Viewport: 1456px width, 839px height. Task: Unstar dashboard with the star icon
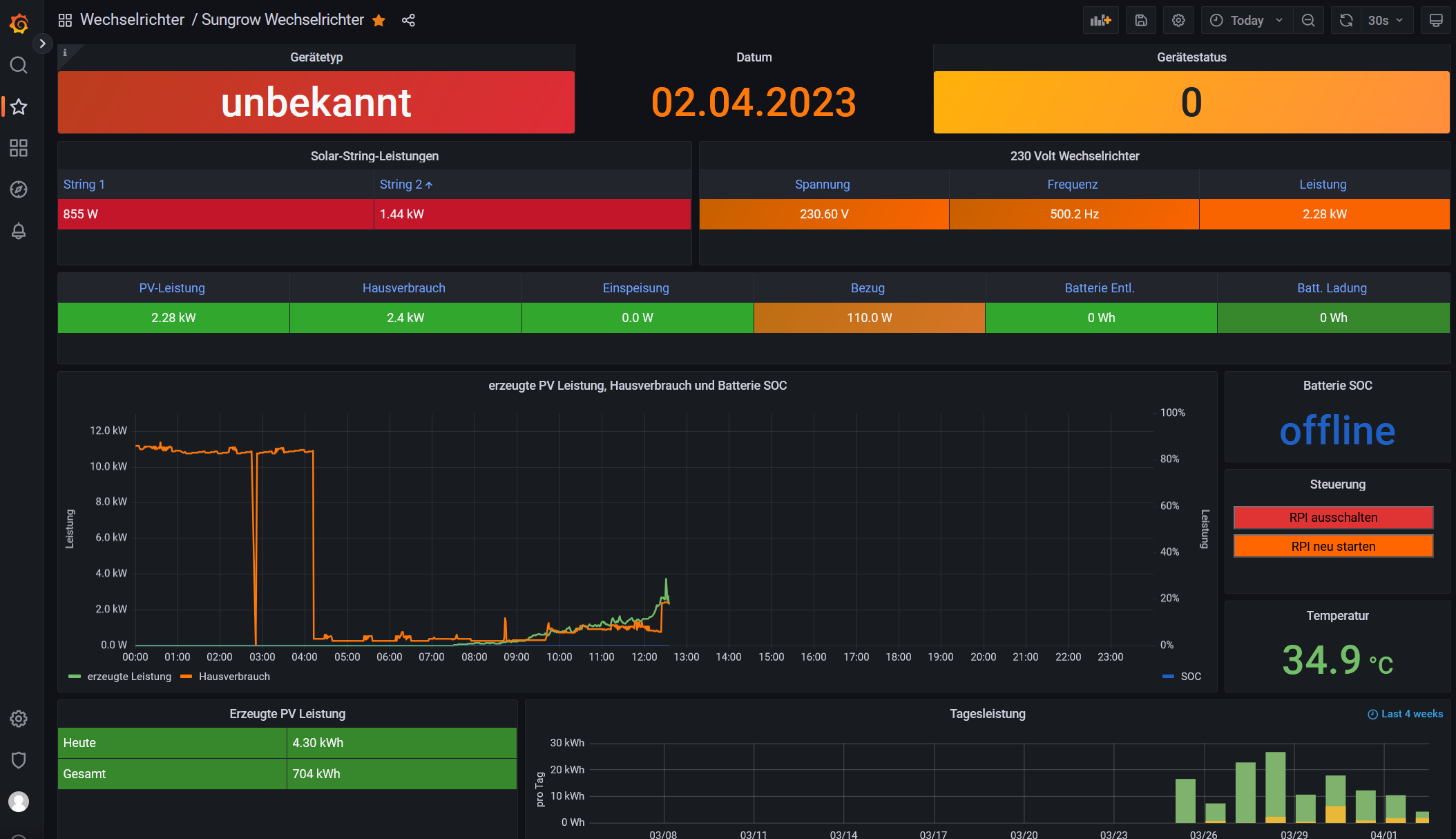tap(379, 21)
